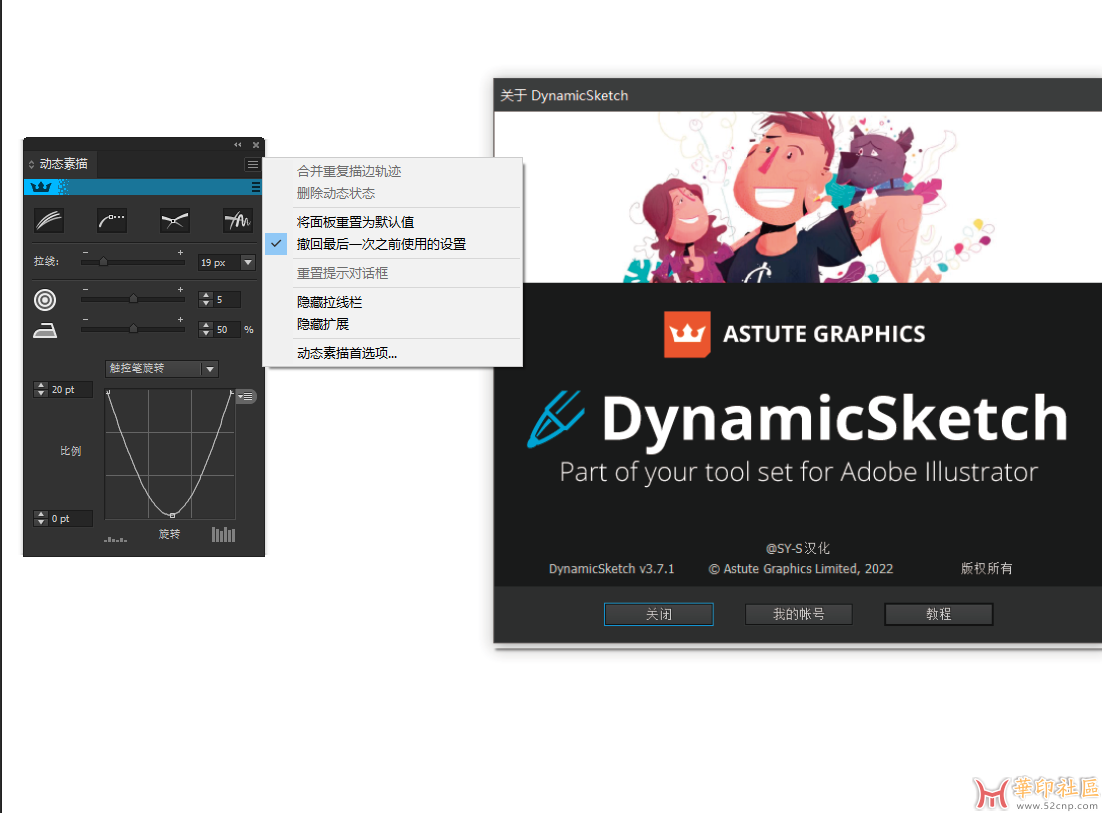Screen dimensions: 1102x813
Task: Choose 将面板重置为默认值
Action: tap(356, 222)
